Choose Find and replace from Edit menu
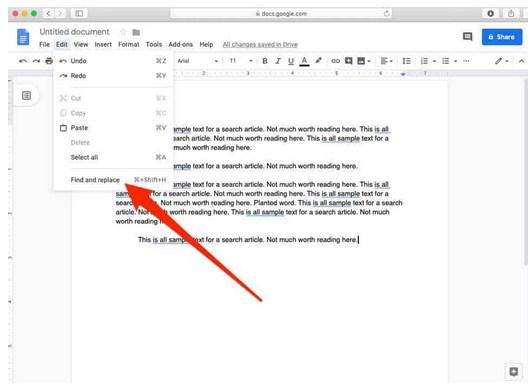Image resolution: width=528 pixels, height=389 pixels. click(113, 180)
